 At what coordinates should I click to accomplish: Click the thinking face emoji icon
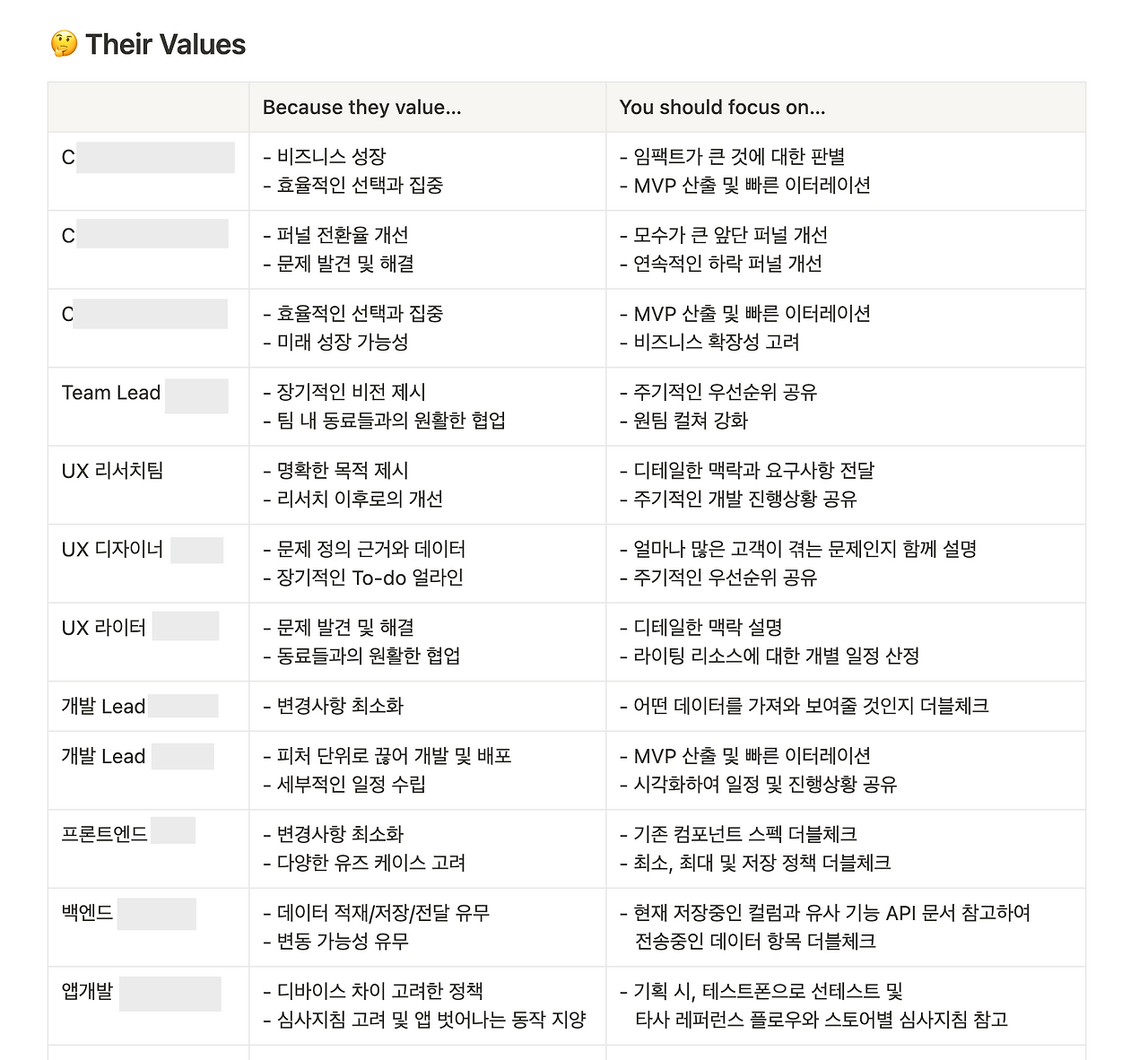pyautogui.click(x=64, y=44)
